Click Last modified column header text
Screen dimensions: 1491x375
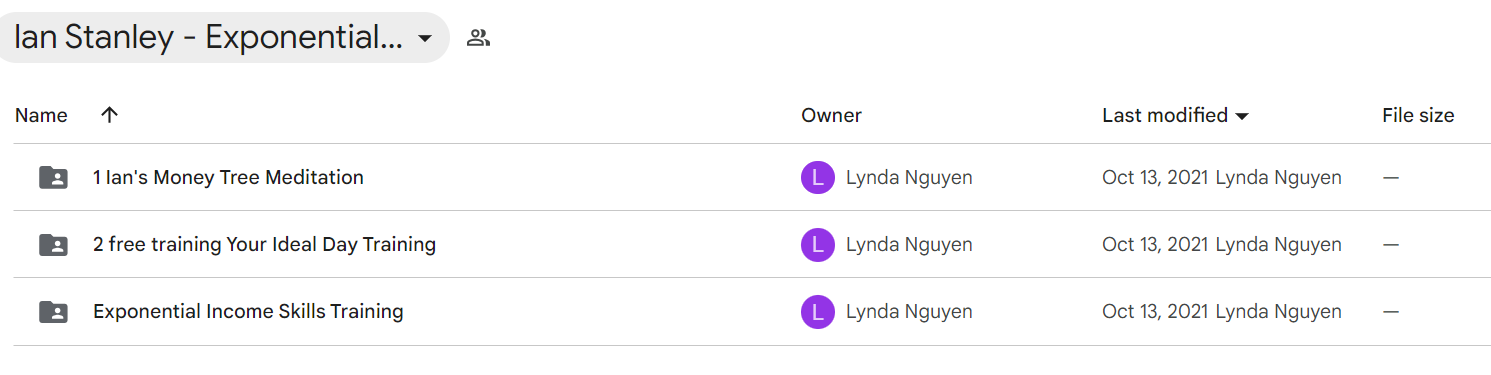(1165, 115)
